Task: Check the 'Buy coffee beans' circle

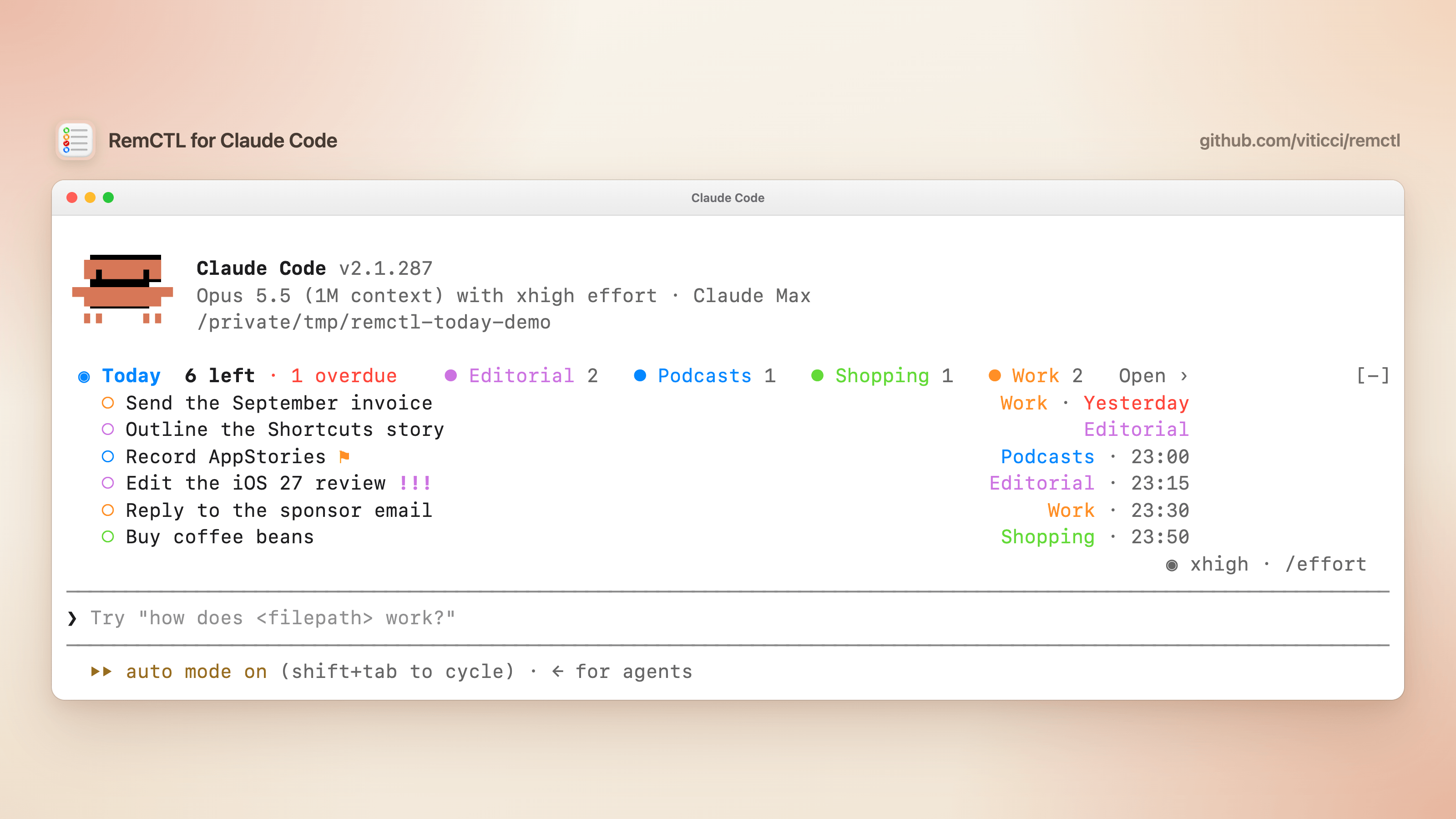Action: 108,537
